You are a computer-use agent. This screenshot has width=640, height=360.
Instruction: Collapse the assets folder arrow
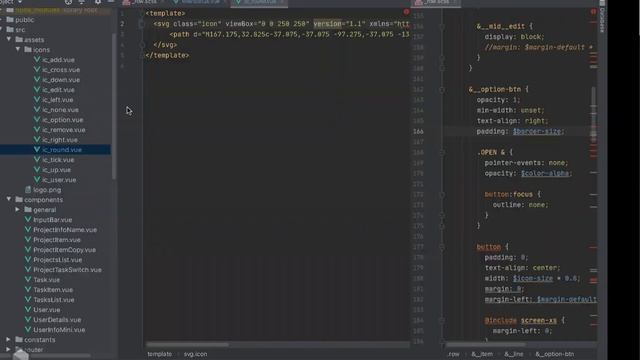point(9,40)
